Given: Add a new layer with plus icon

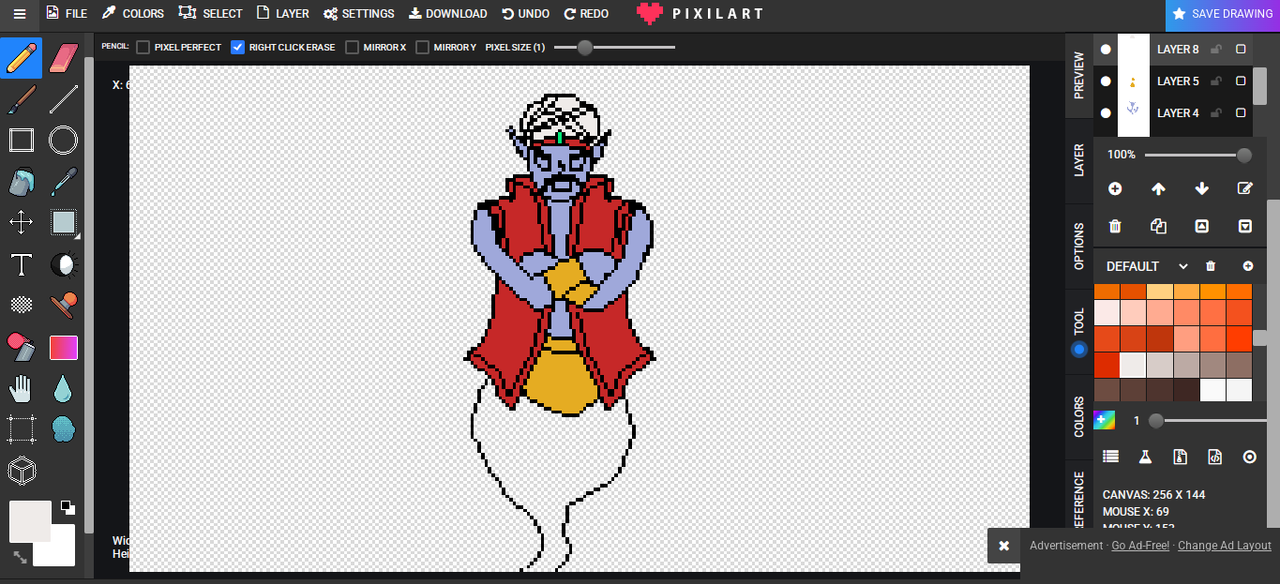Looking at the screenshot, I should (x=1115, y=189).
